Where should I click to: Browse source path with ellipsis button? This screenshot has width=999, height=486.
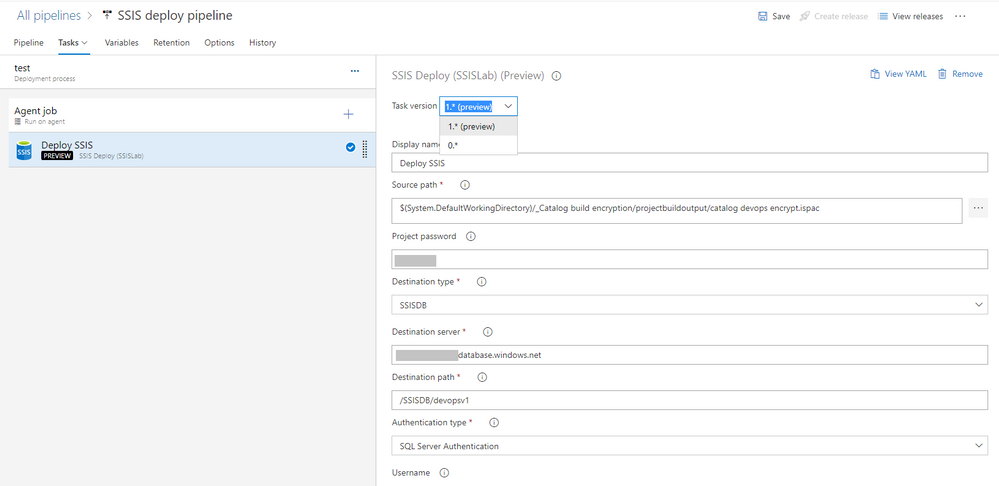tap(978, 208)
